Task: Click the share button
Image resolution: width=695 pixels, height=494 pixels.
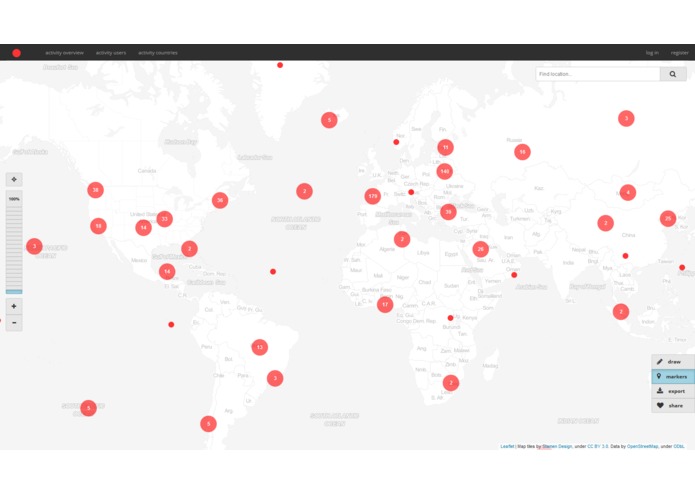Action: [x=673, y=405]
